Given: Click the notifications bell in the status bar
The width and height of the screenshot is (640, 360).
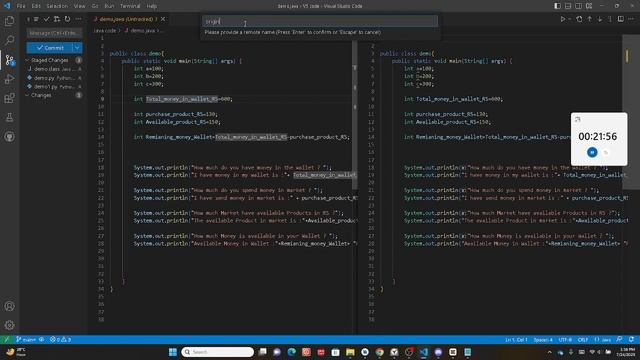Looking at the screenshot, I should (x=631, y=340).
